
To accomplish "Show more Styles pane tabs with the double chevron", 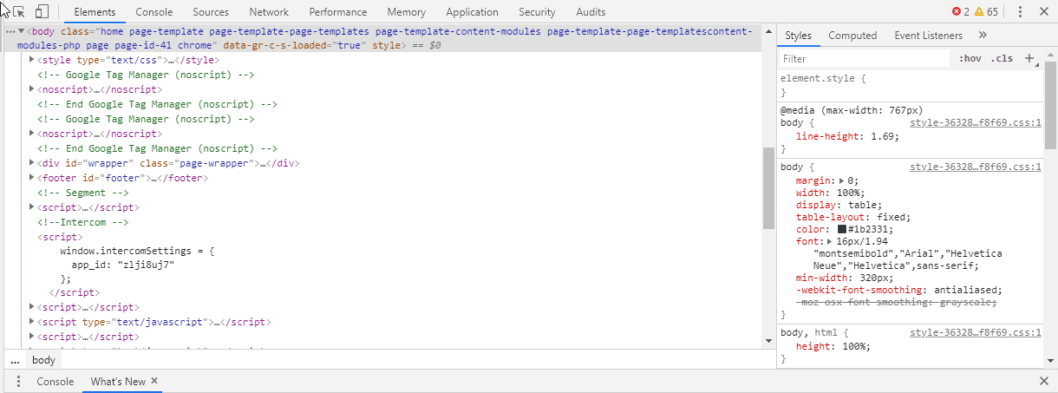I will 982,35.
